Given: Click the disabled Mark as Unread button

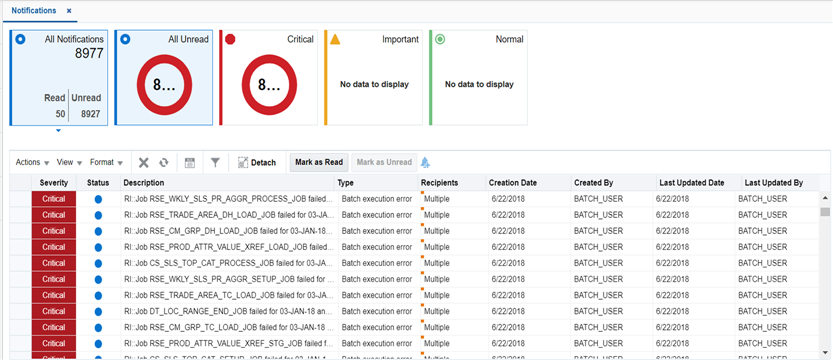Looking at the screenshot, I should (x=384, y=162).
